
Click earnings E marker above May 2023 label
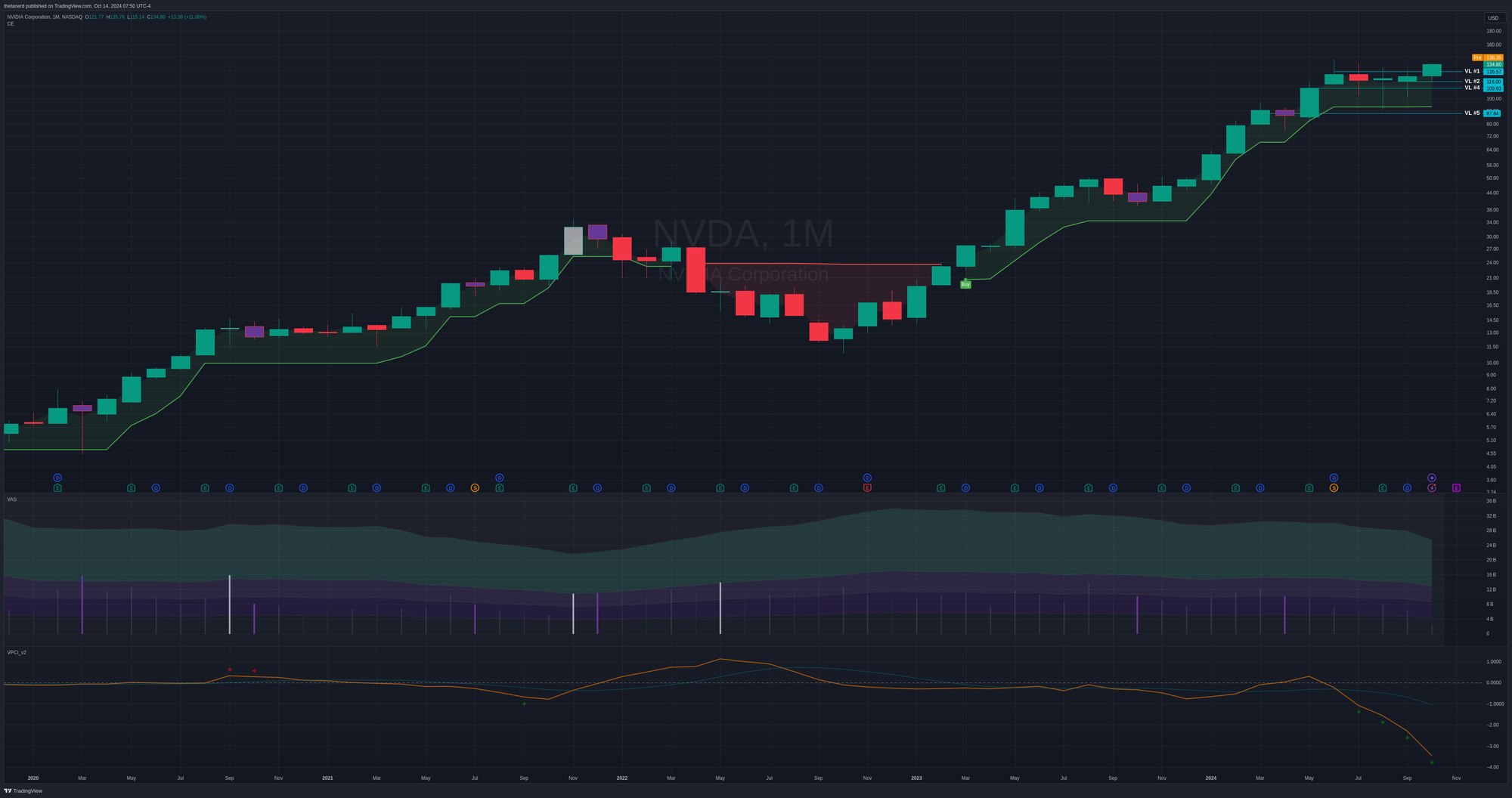click(x=1015, y=488)
